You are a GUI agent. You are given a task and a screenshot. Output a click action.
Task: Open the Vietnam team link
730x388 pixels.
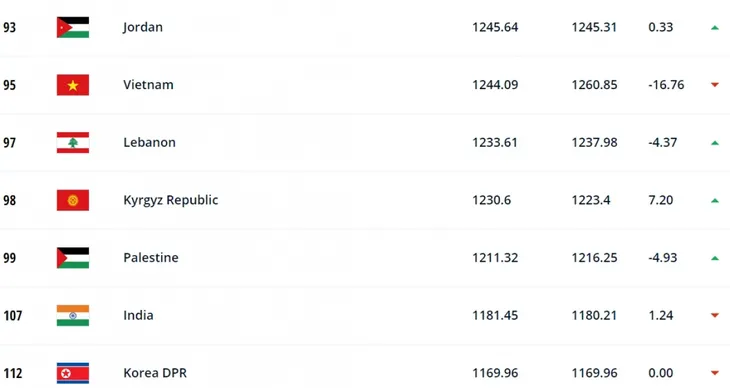point(148,85)
